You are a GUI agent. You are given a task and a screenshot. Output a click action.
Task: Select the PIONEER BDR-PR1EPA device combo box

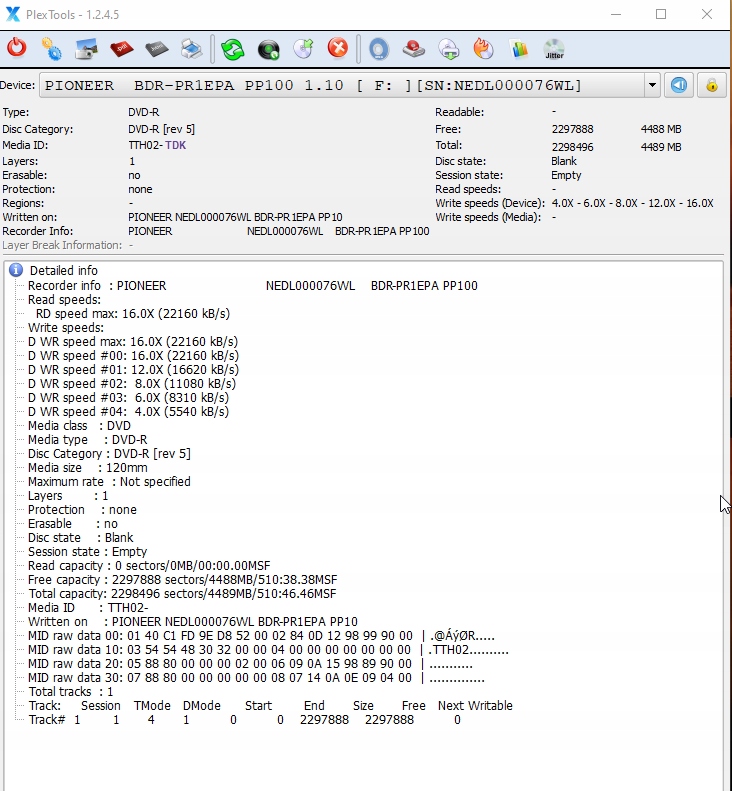pos(340,85)
